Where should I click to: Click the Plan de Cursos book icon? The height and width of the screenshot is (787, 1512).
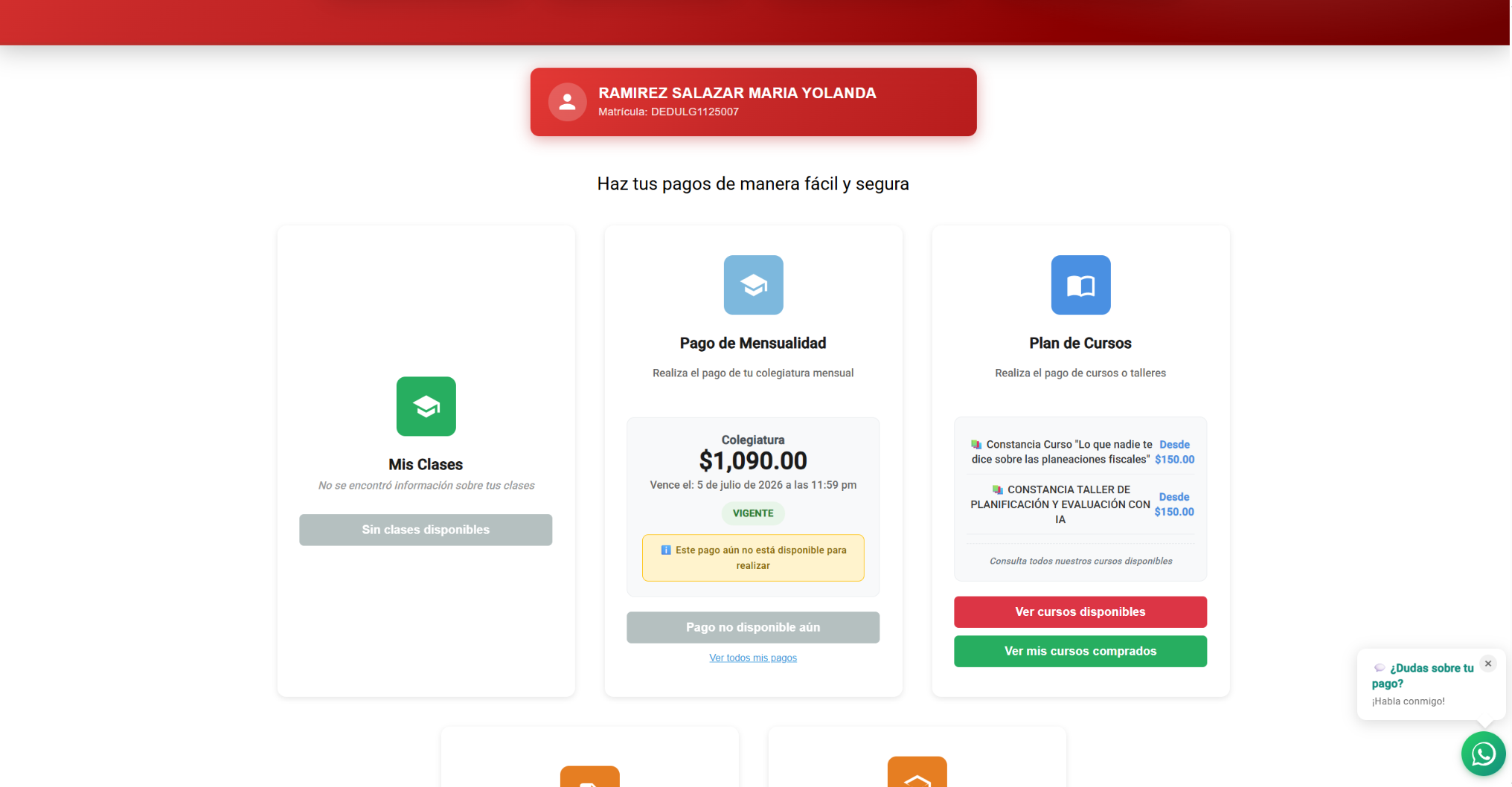click(1080, 285)
